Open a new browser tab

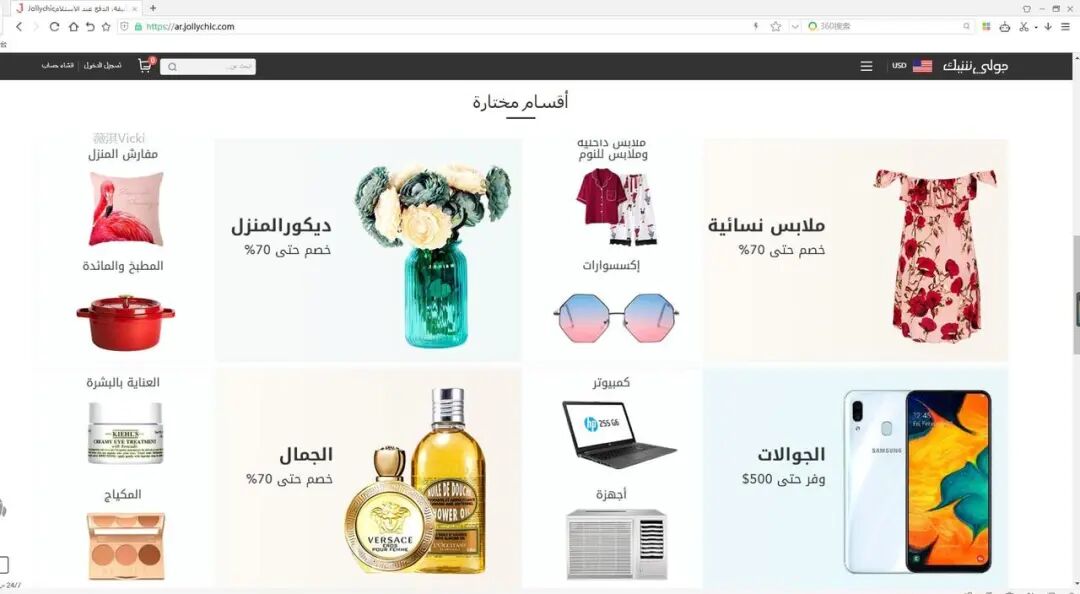pyautogui.click(x=153, y=8)
